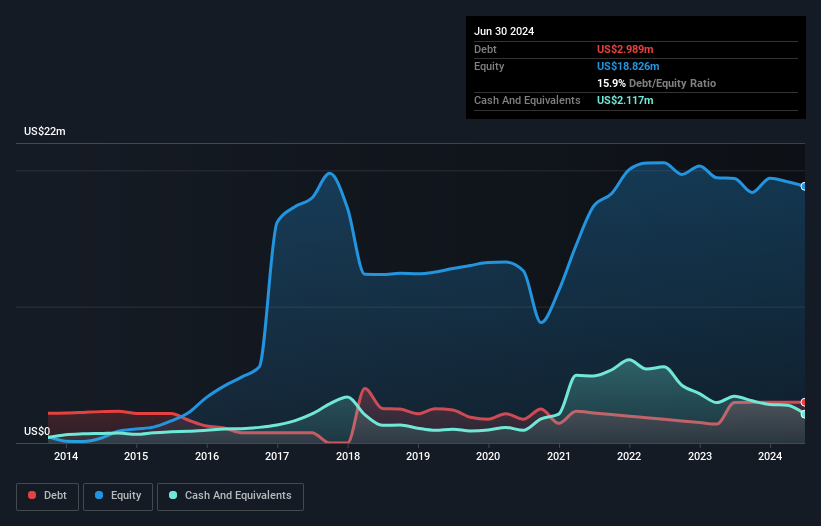
Task: Click the 2019 x-axis label
Action: pos(418,456)
